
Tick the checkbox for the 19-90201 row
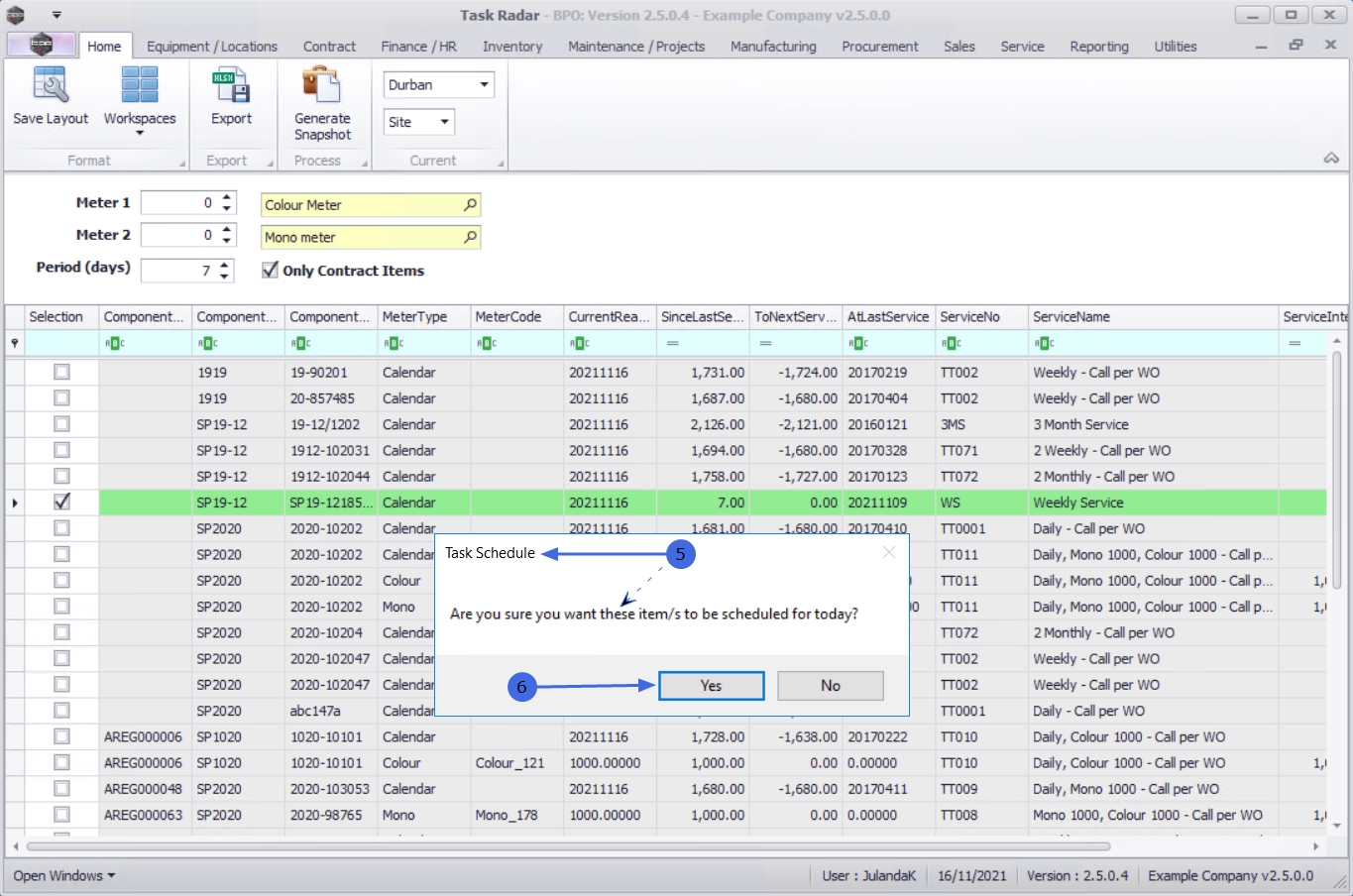point(61,373)
